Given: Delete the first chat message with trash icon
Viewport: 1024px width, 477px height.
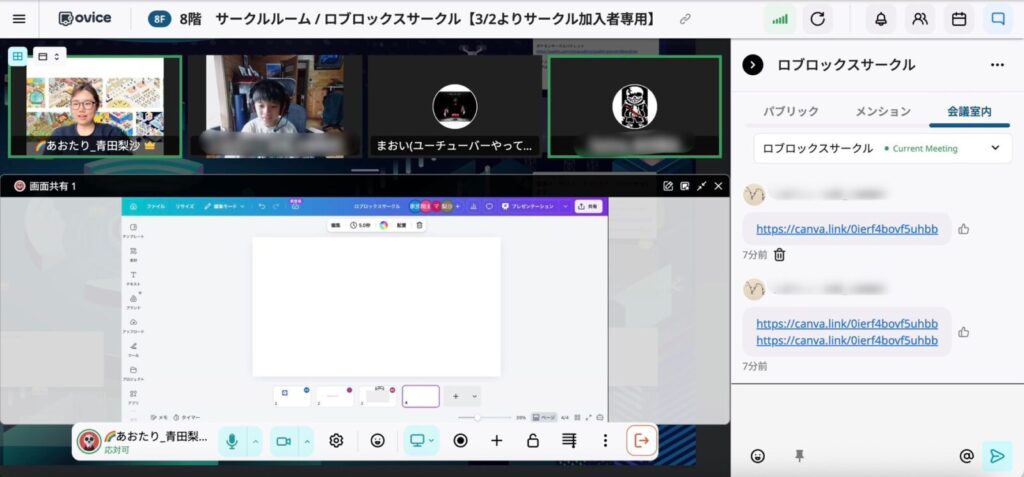Looking at the screenshot, I should pos(780,255).
